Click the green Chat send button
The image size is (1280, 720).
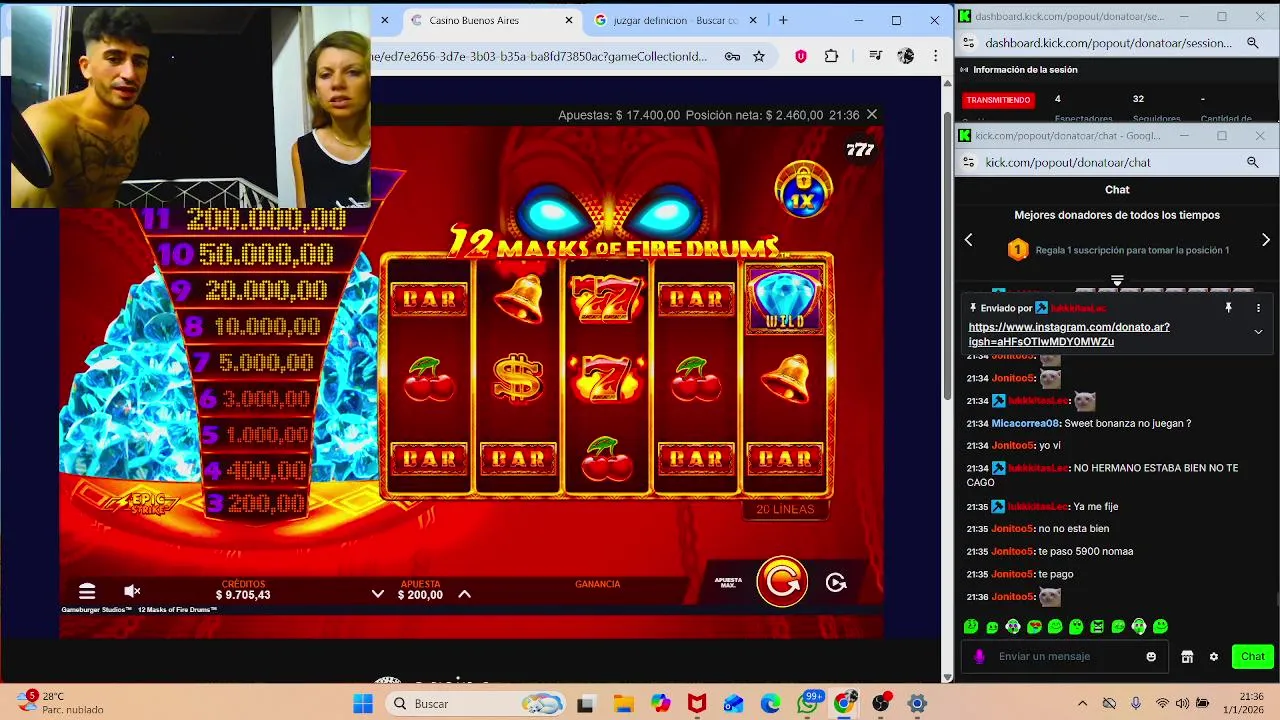(x=1253, y=657)
